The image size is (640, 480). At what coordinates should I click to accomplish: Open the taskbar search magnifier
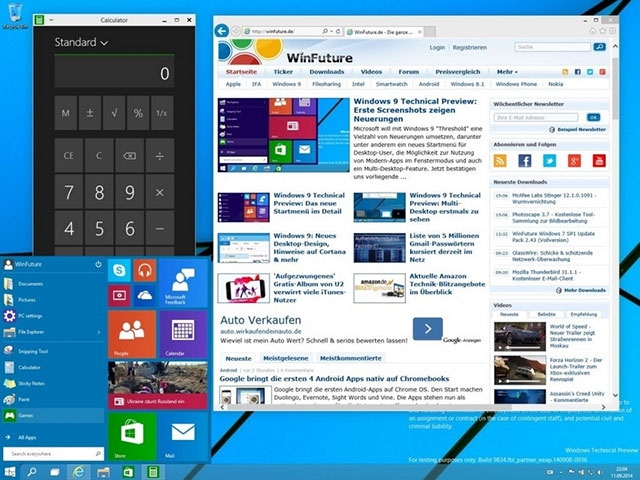pos(31,472)
